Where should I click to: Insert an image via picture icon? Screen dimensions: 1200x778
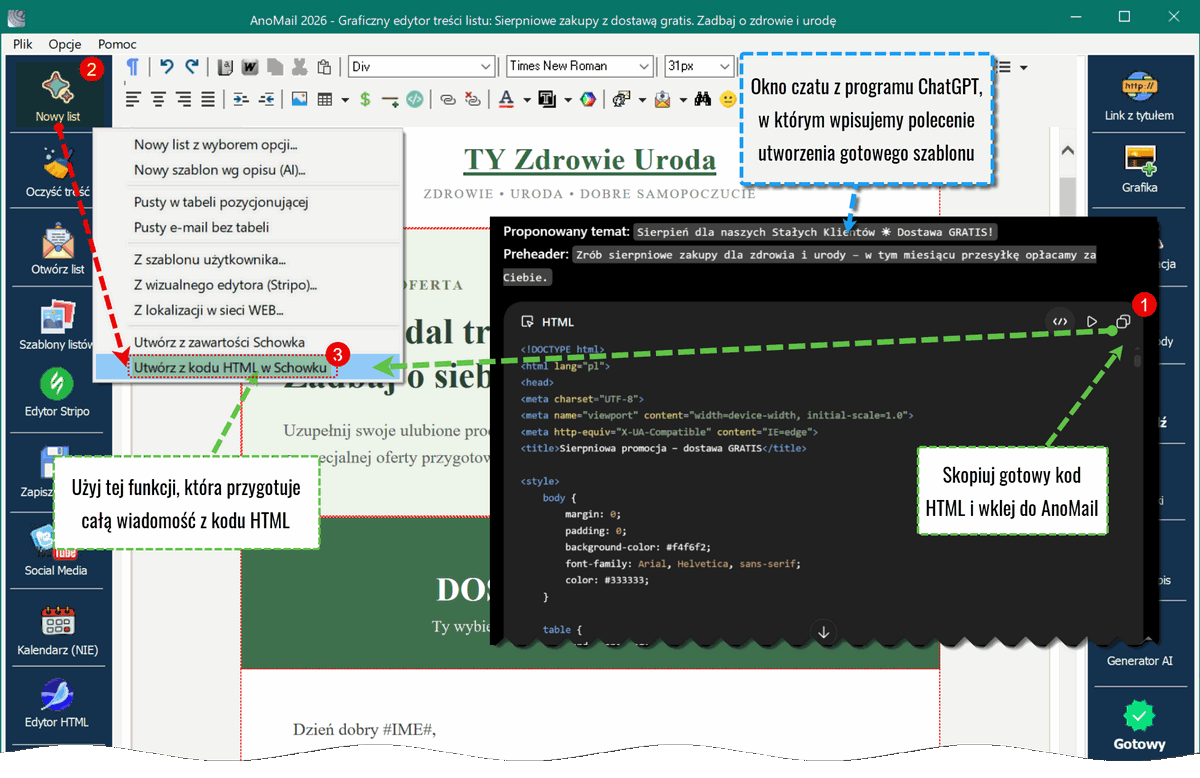(x=299, y=99)
